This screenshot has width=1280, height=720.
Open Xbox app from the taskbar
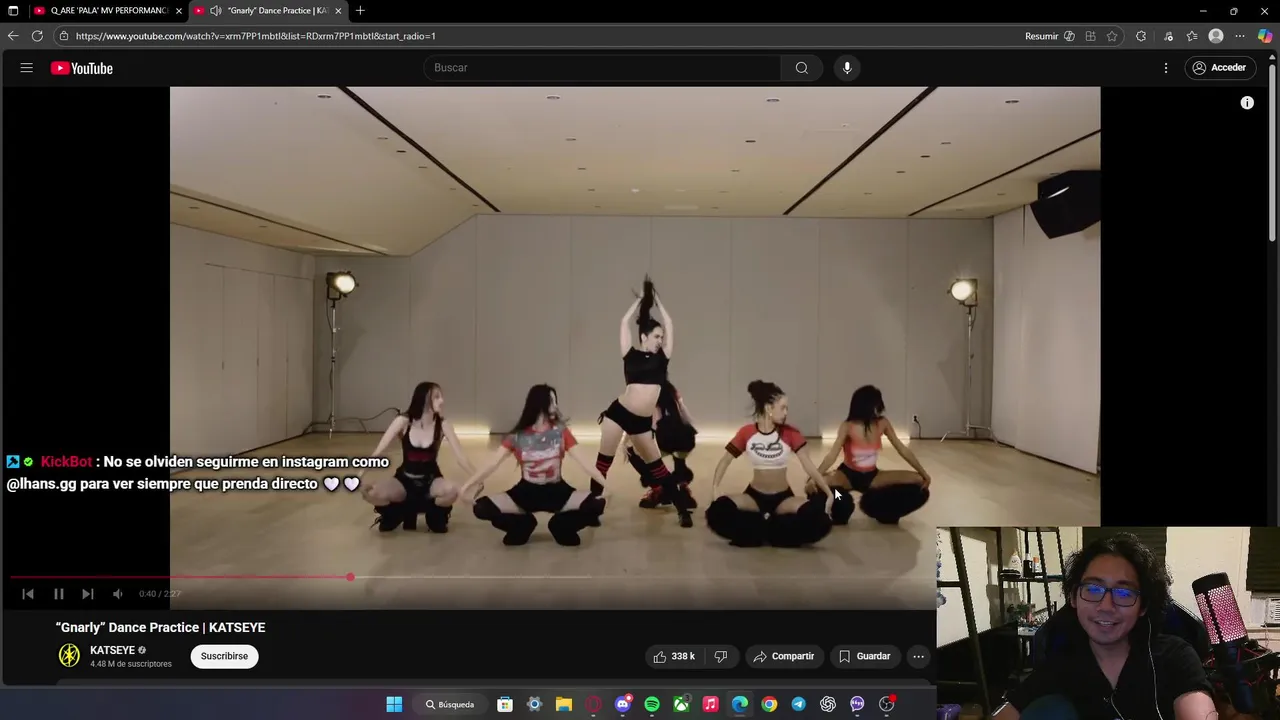[681, 704]
